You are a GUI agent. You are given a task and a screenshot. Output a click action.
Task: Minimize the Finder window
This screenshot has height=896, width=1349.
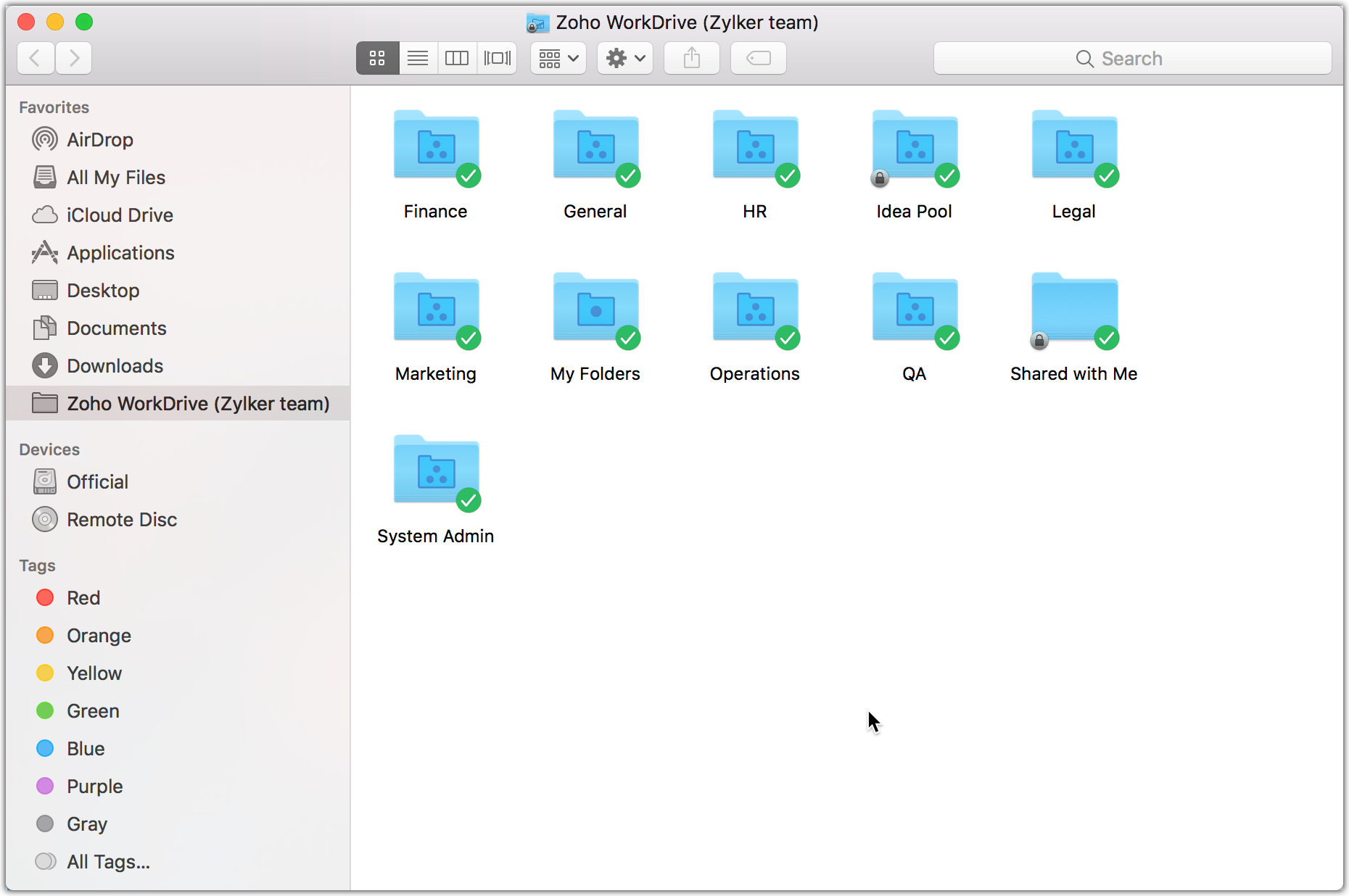tap(55, 22)
